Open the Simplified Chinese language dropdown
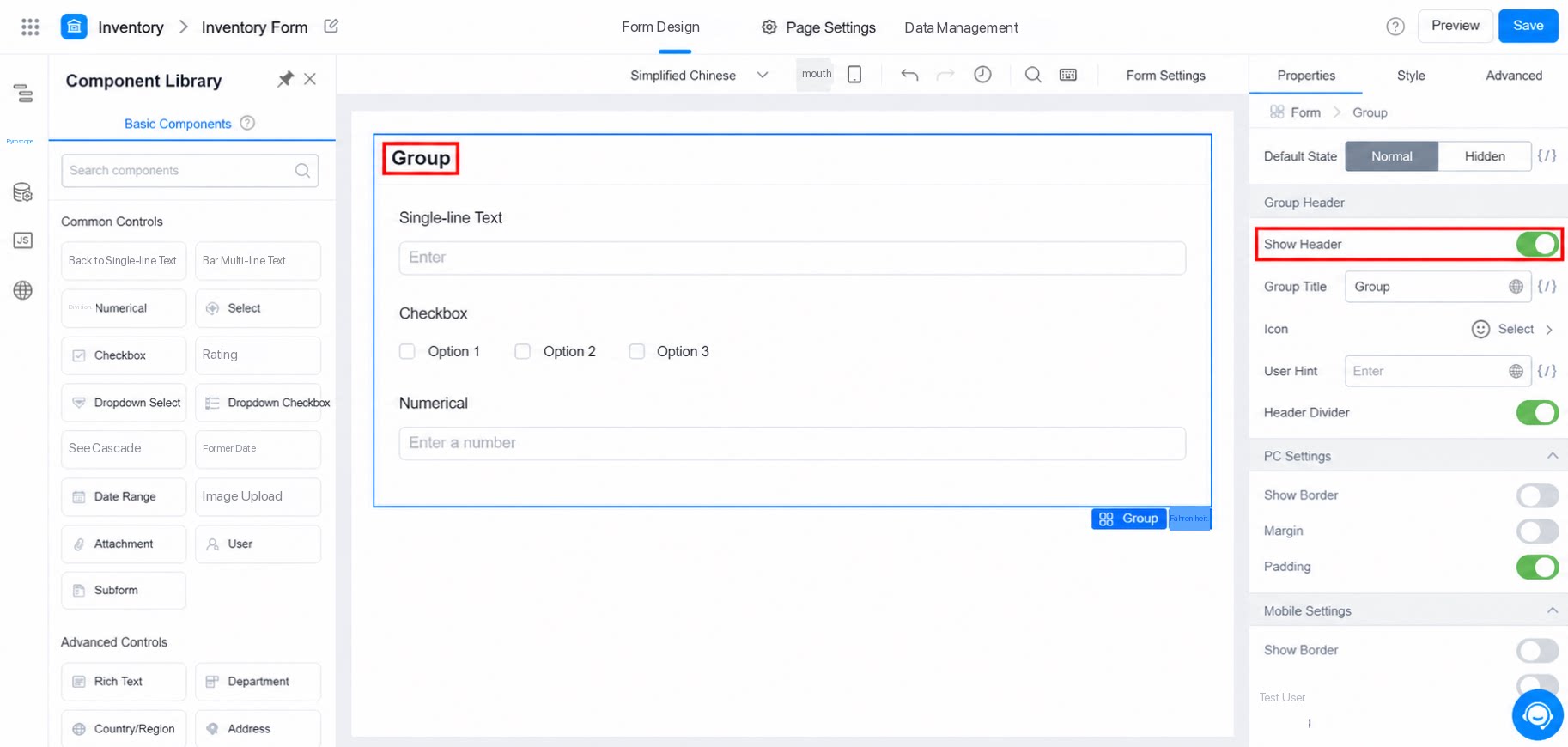The width and height of the screenshot is (1568, 747). click(x=699, y=76)
